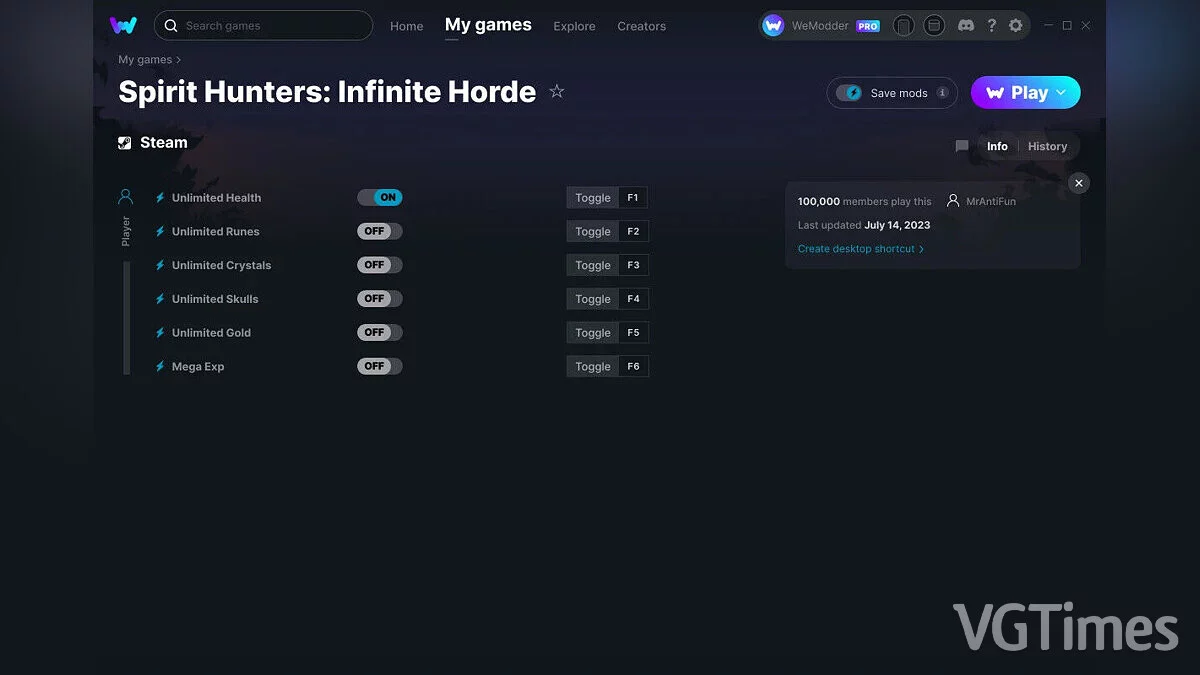Switch to Info tab

point(997,146)
